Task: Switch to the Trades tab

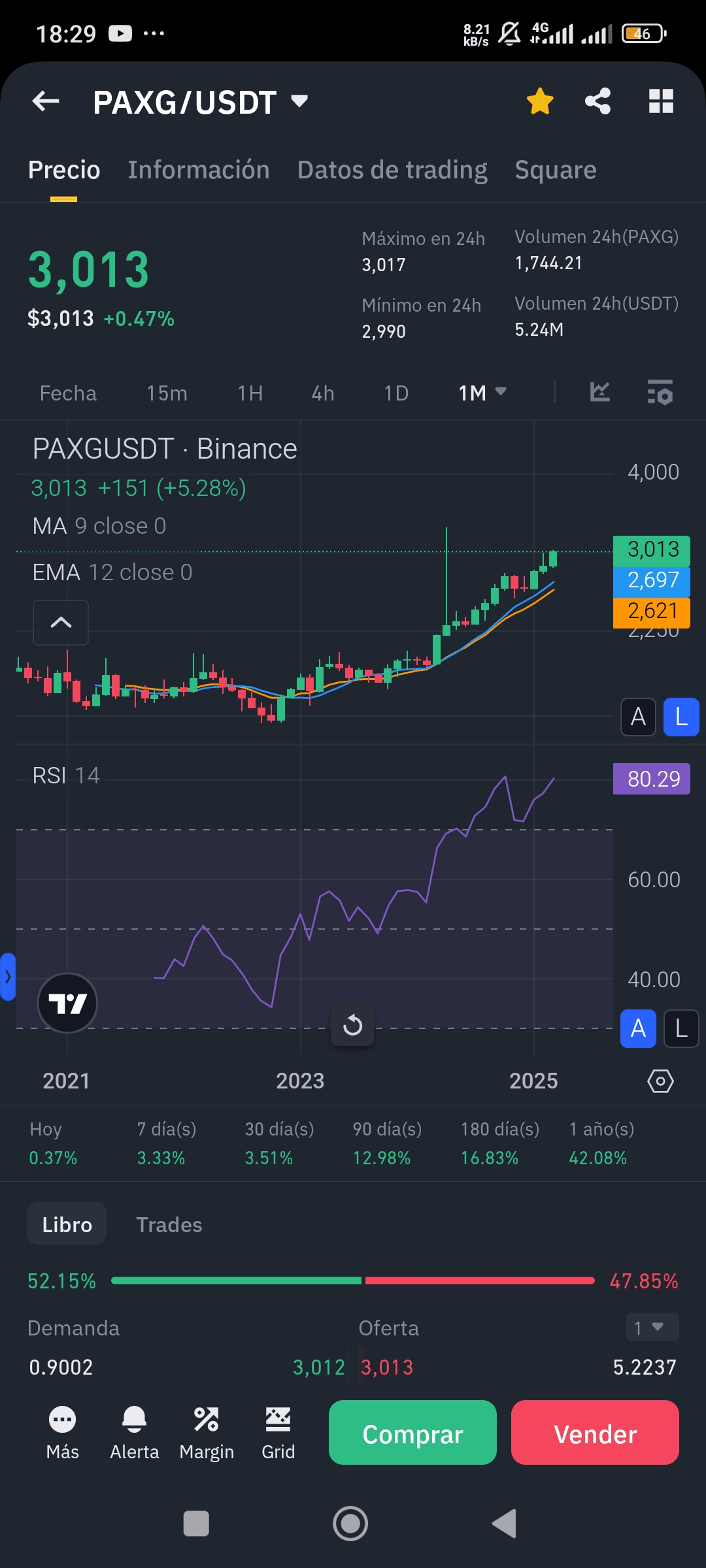Action: click(x=169, y=1225)
